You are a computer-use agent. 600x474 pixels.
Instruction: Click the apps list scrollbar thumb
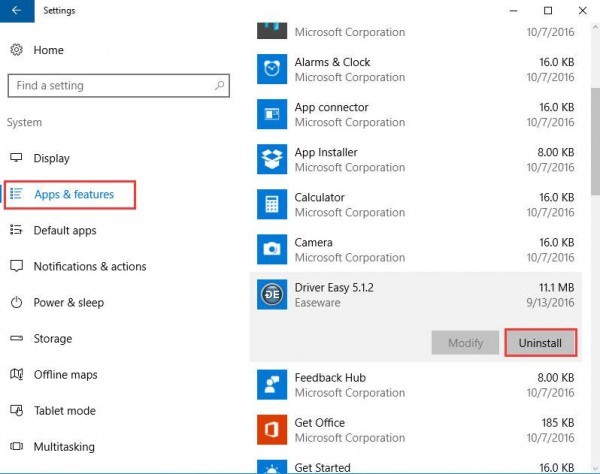coord(595,142)
